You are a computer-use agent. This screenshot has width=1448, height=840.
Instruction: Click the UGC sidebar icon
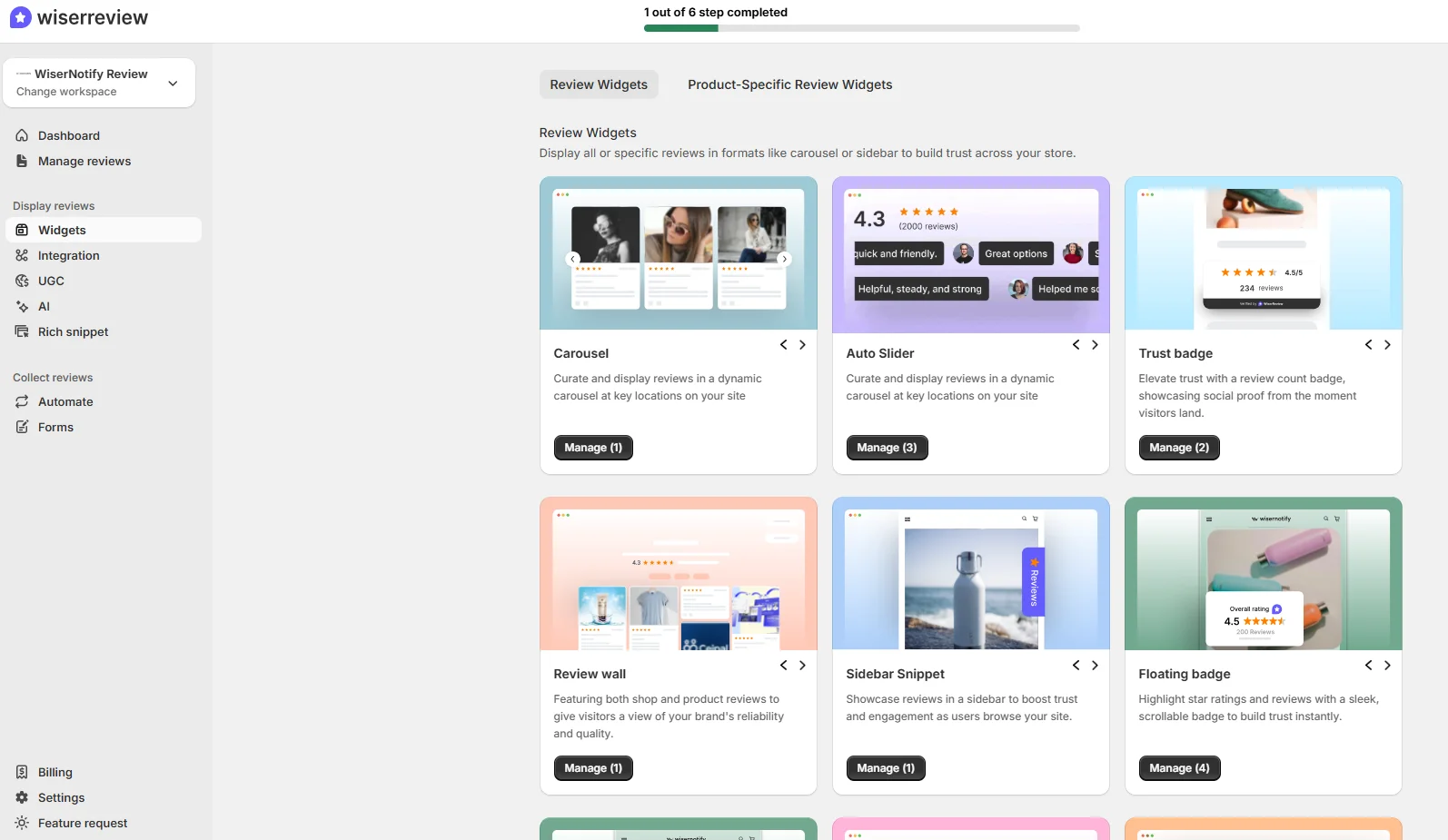click(x=22, y=281)
